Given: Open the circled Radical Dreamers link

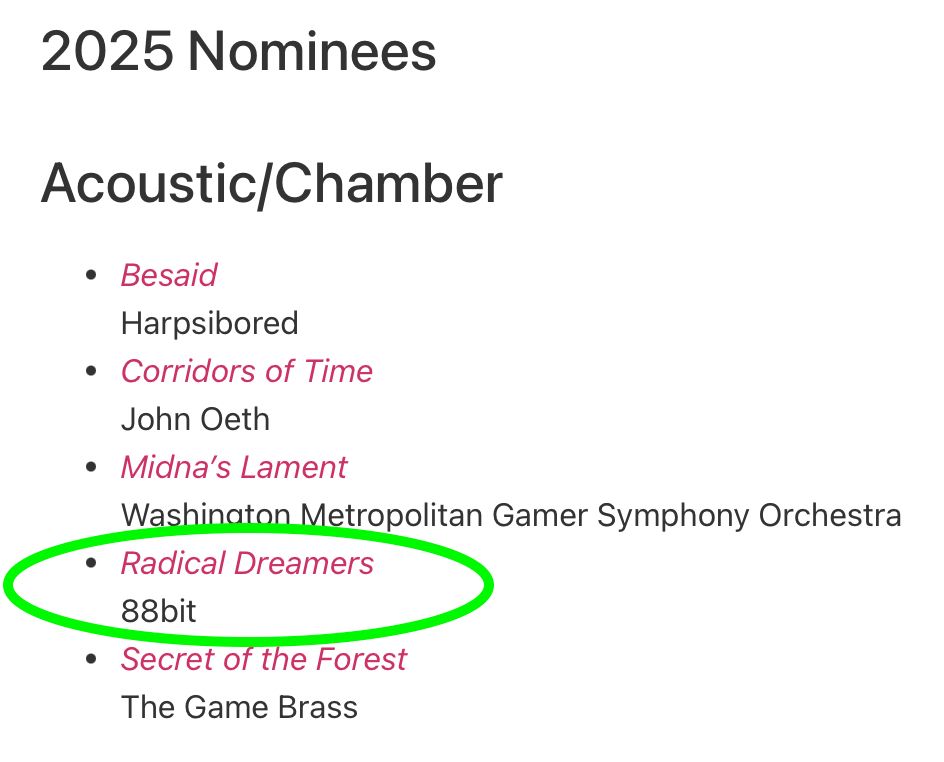Looking at the screenshot, I should [x=247, y=564].
